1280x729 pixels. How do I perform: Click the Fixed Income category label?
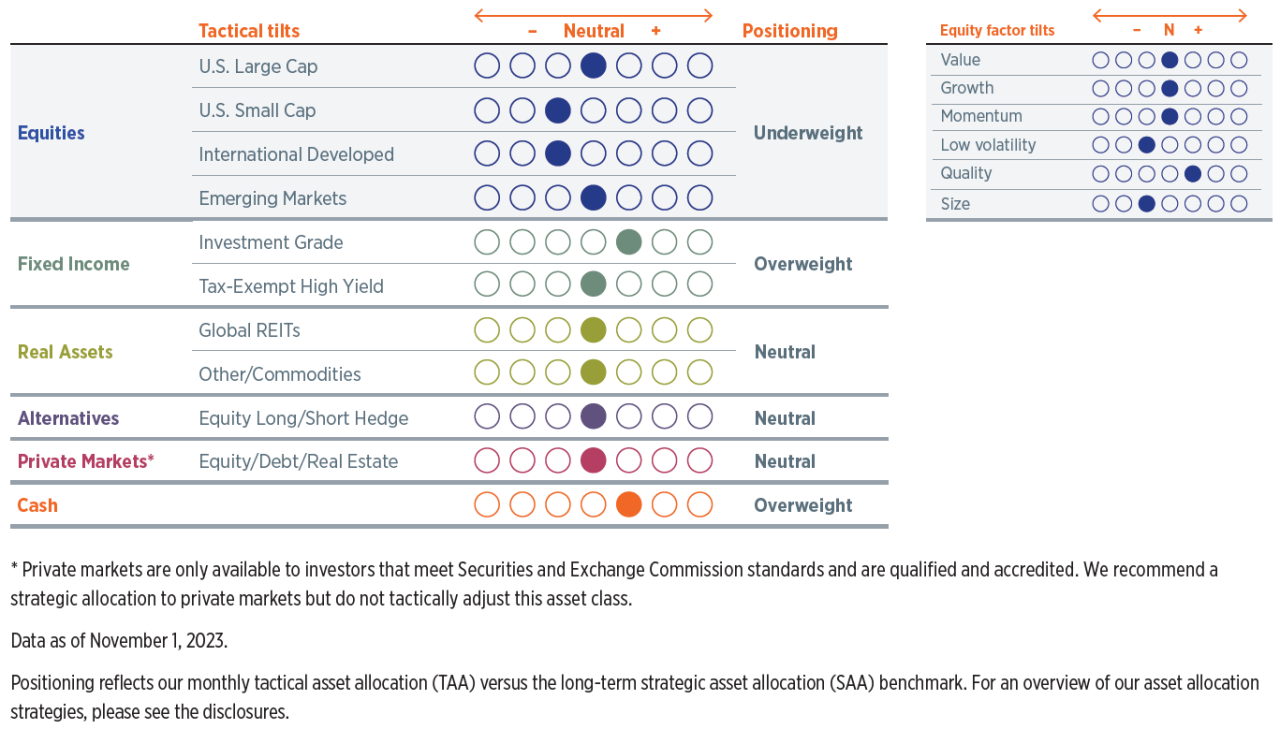(73, 264)
